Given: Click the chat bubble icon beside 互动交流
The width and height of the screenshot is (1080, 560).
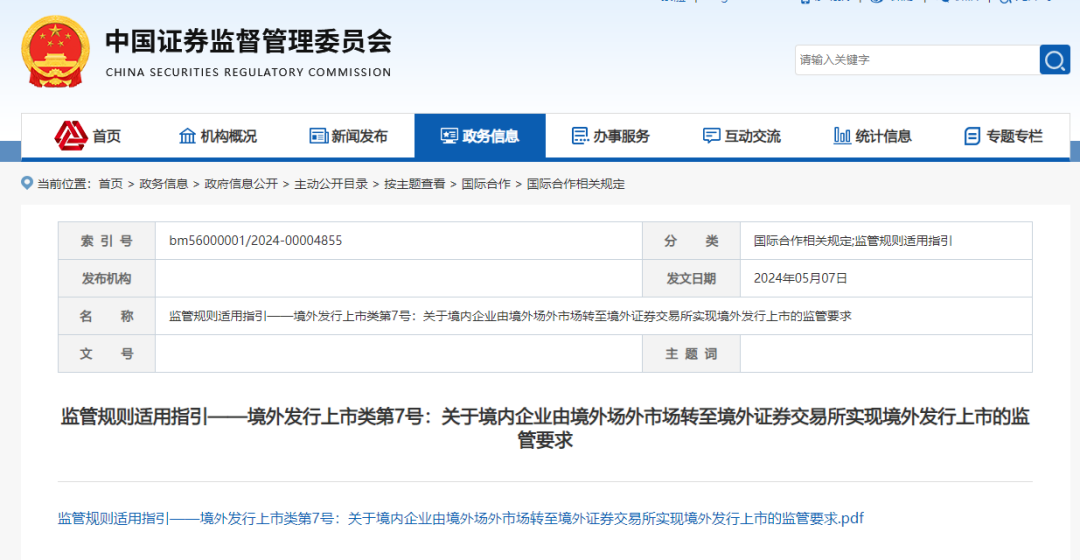Looking at the screenshot, I should tap(712, 136).
